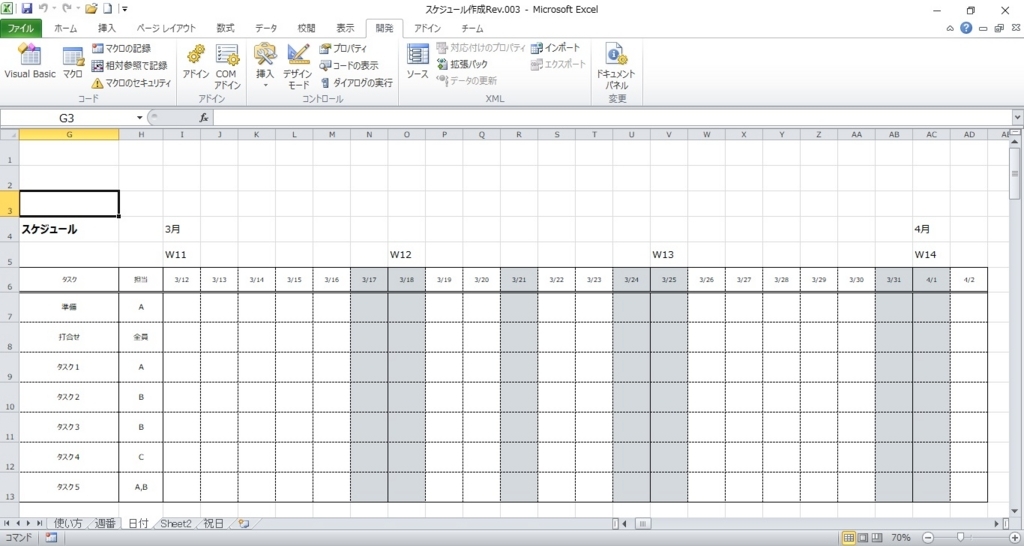Open the XML ソース source pane
Screen dimensions: 1024x546
click(417, 62)
